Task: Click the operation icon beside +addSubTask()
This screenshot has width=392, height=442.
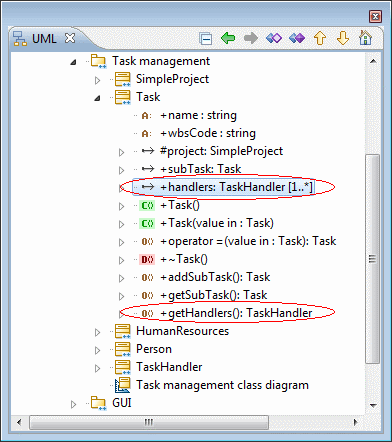Action: point(147,277)
